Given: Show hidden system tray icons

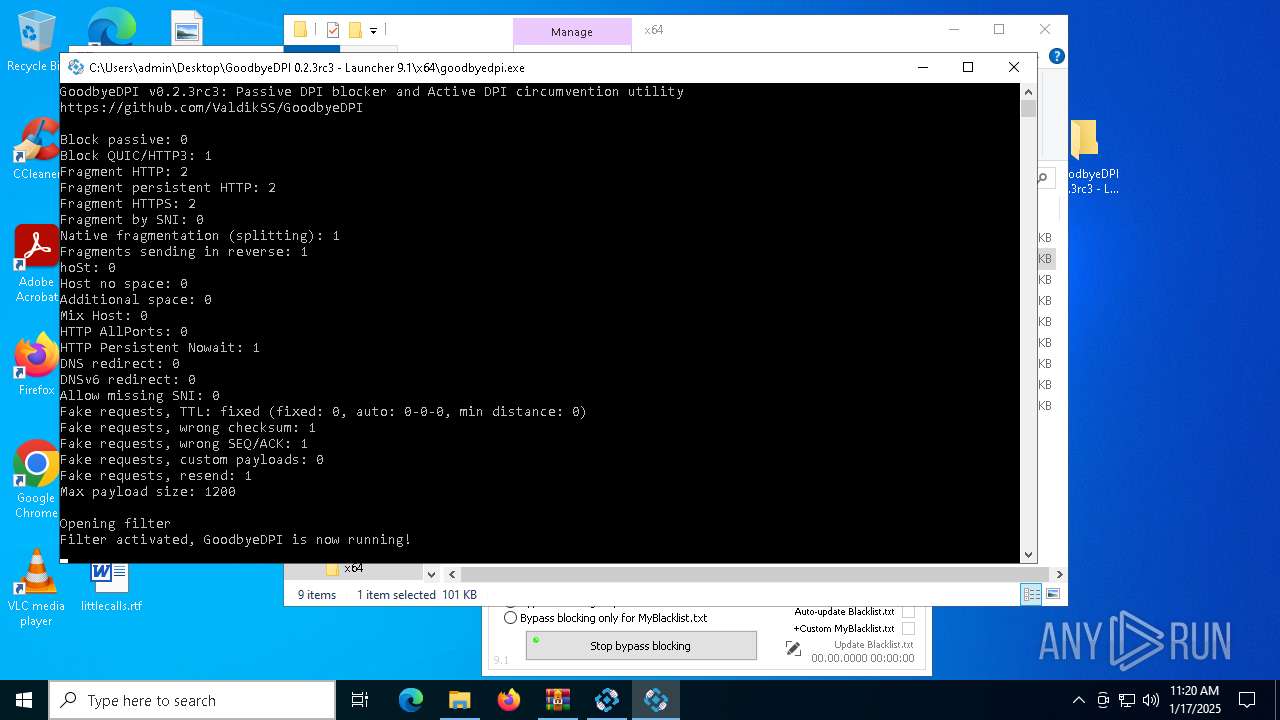Looking at the screenshot, I should pyautogui.click(x=1078, y=700).
